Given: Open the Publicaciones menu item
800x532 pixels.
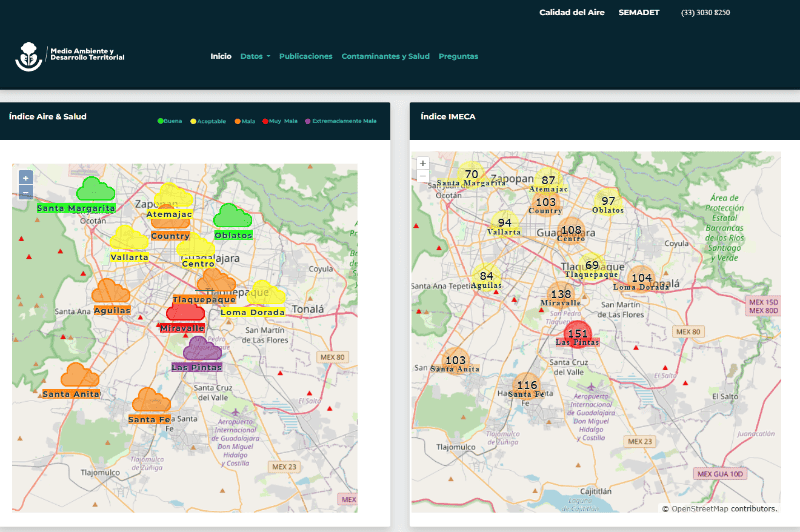Looking at the screenshot, I should click(x=305, y=56).
